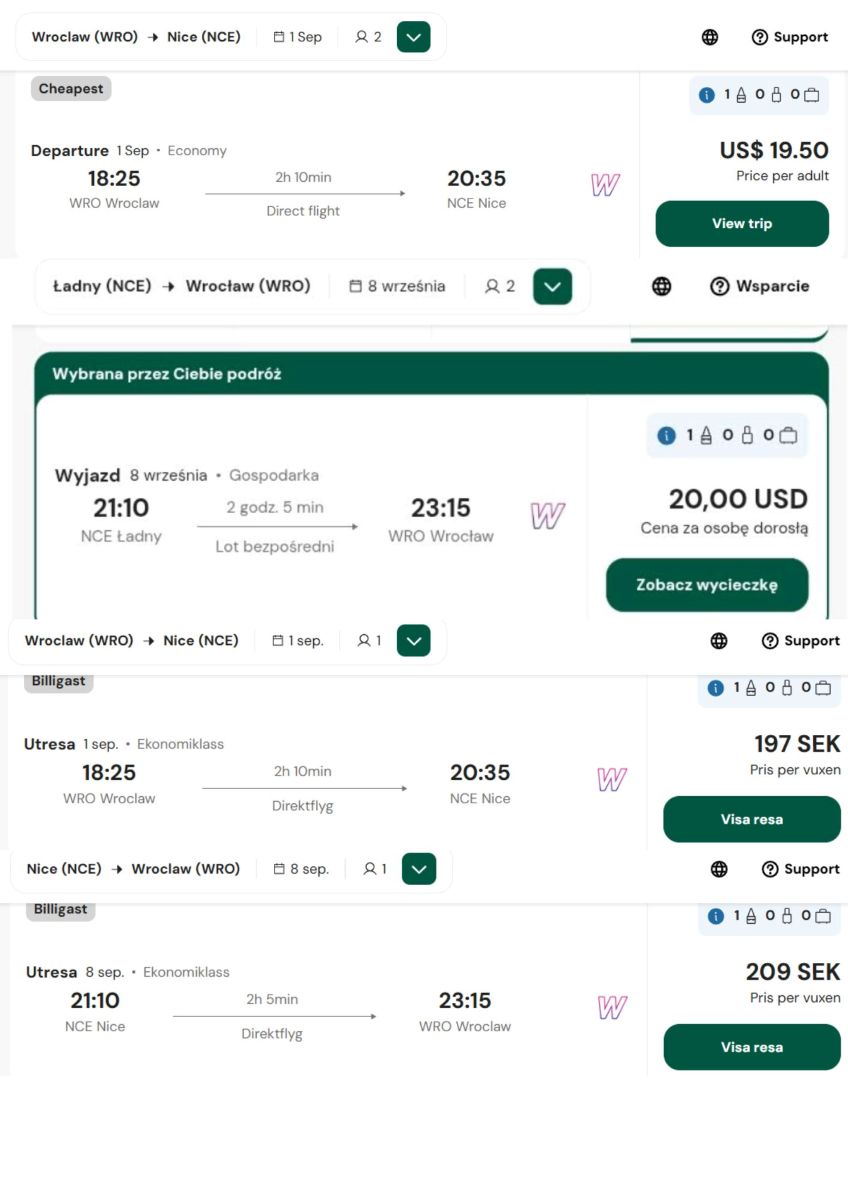Select the 1 Sep date field
Viewport: 848px width, 1200px height.
pos(298,37)
